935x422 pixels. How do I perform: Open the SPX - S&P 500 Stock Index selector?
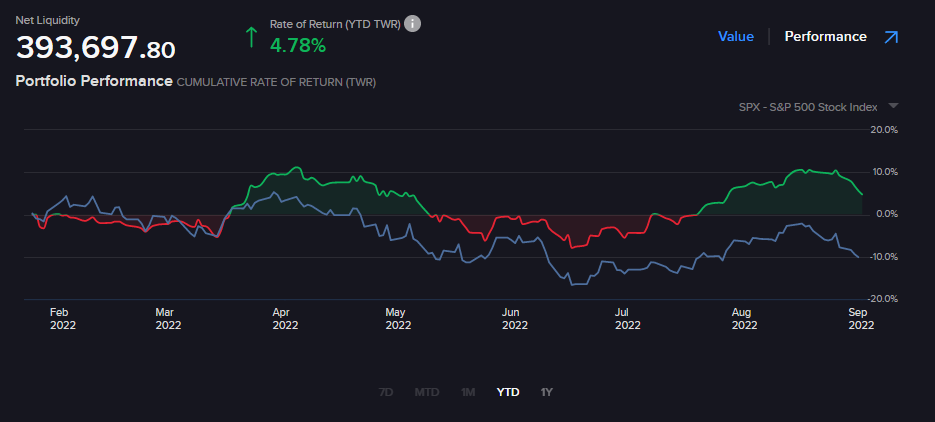pos(806,106)
